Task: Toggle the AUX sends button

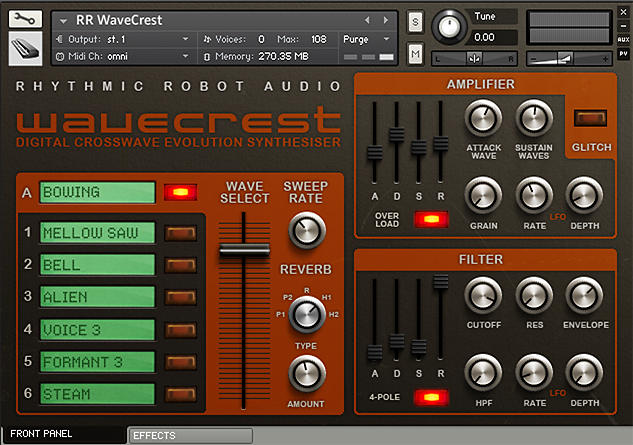Action: (x=623, y=40)
